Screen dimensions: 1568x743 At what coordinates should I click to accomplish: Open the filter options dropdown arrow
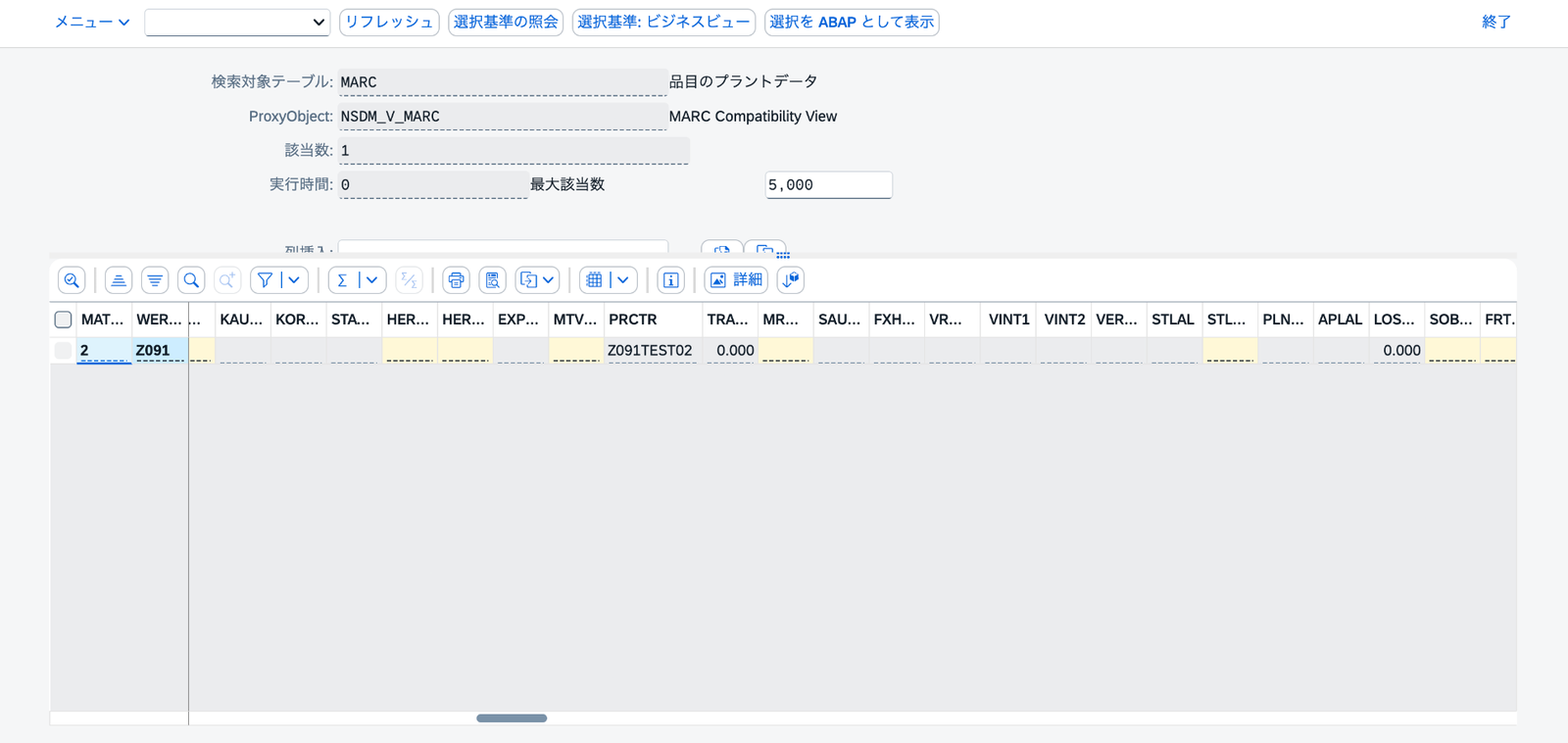pyautogui.click(x=294, y=280)
